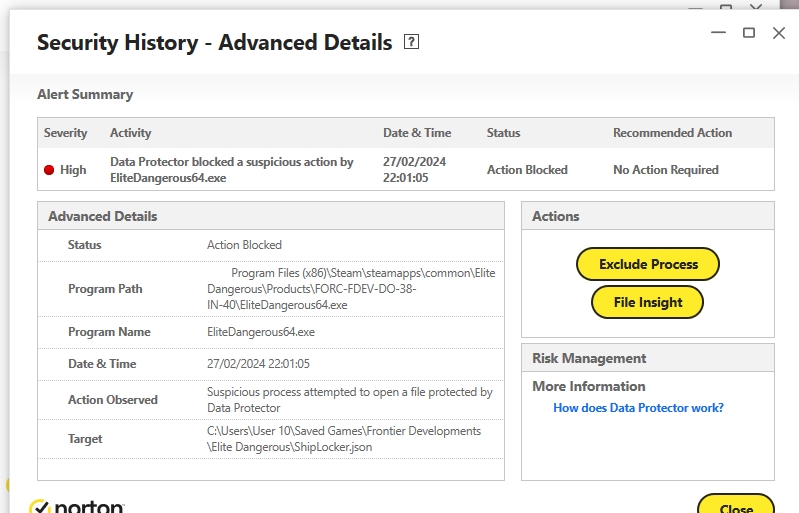Click the Advanced Details date value
This screenshot has height=513, width=799.
[258, 364]
